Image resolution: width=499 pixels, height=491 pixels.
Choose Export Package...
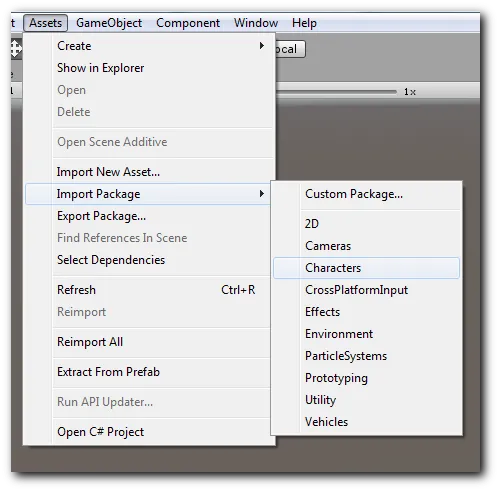(148, 216)
